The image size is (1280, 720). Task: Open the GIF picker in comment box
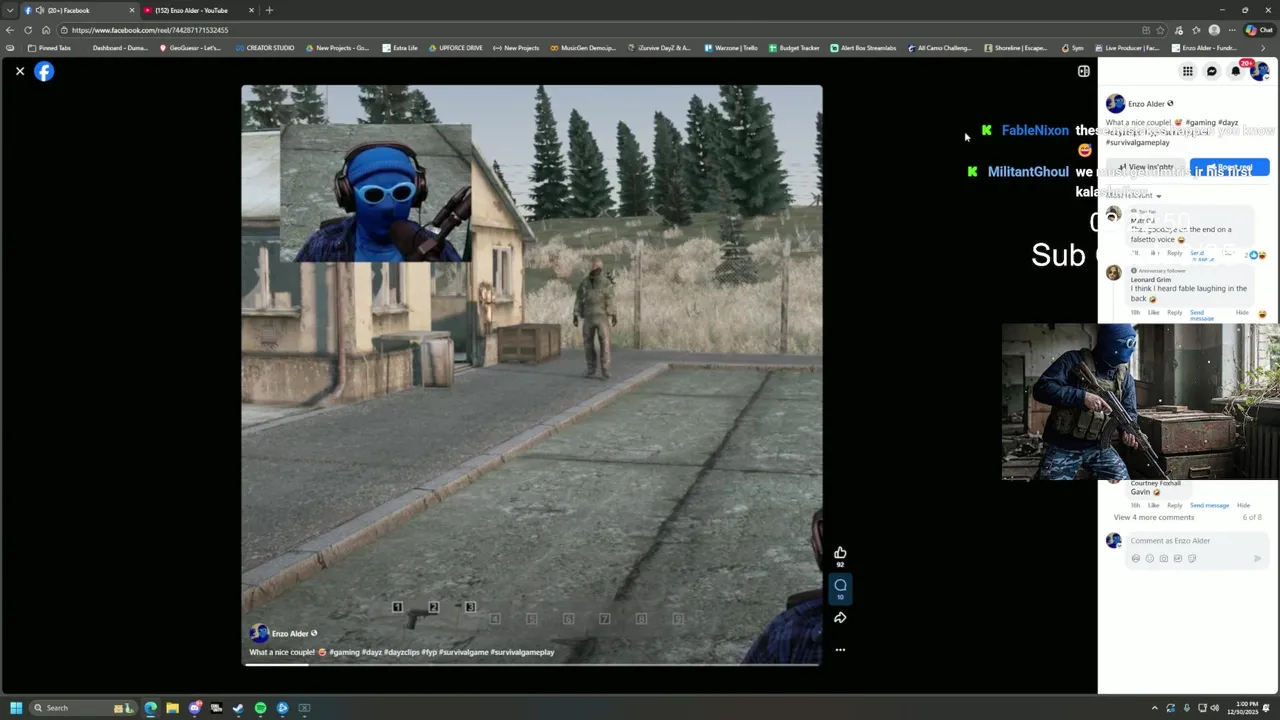[x=1177, y=559]
